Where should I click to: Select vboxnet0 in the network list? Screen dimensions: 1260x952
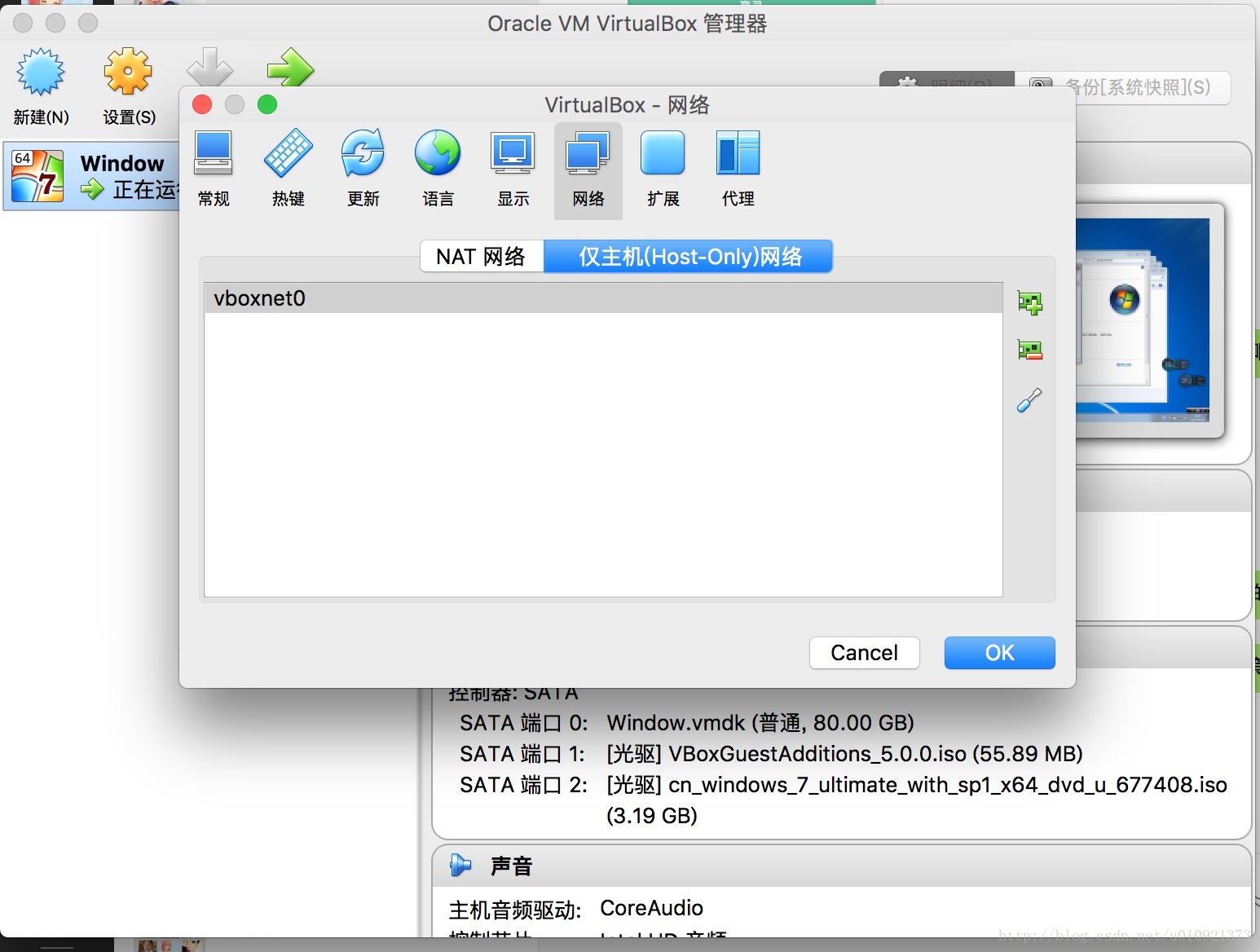603,298
